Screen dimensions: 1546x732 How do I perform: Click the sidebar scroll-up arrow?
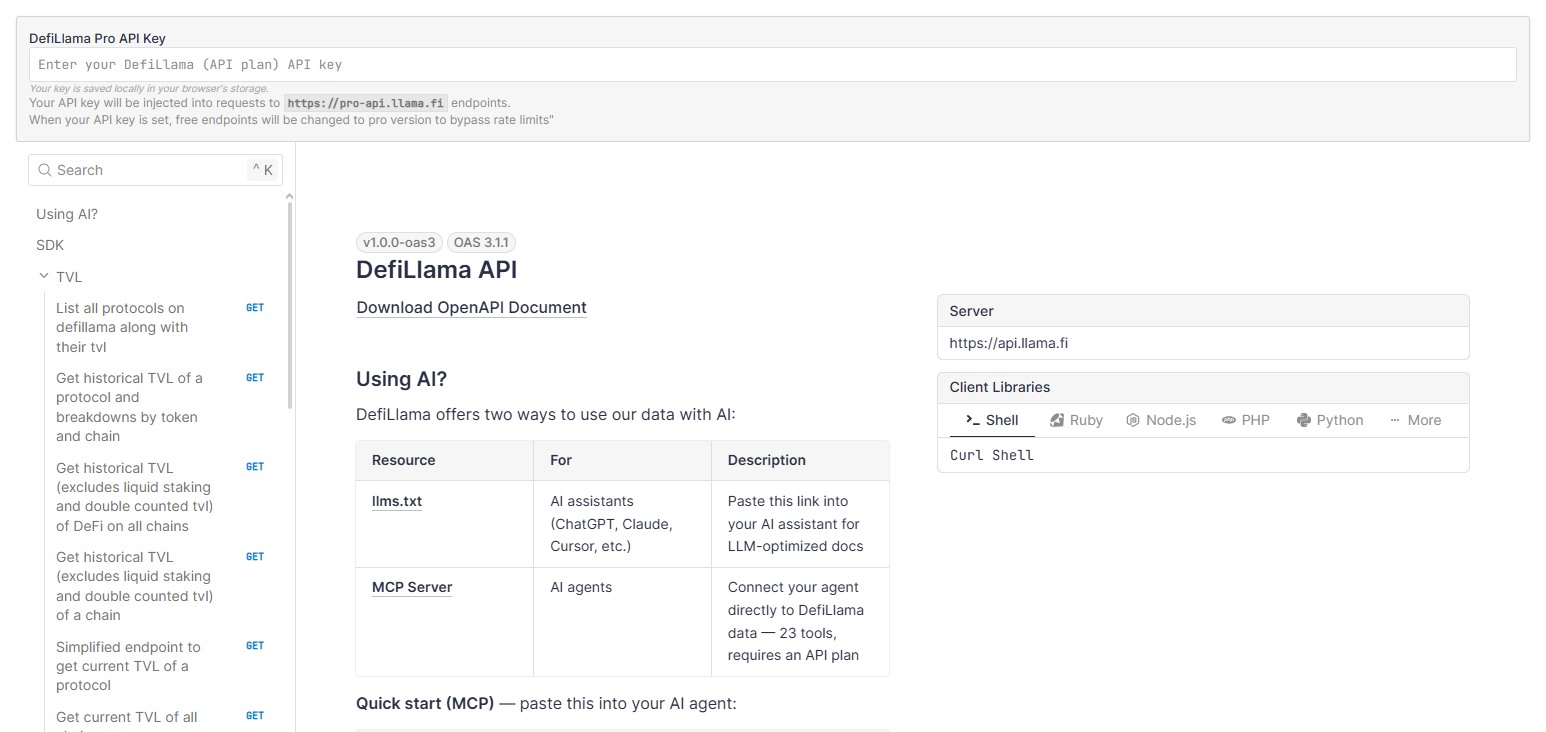pyautogui.click(x=290, y=196)
